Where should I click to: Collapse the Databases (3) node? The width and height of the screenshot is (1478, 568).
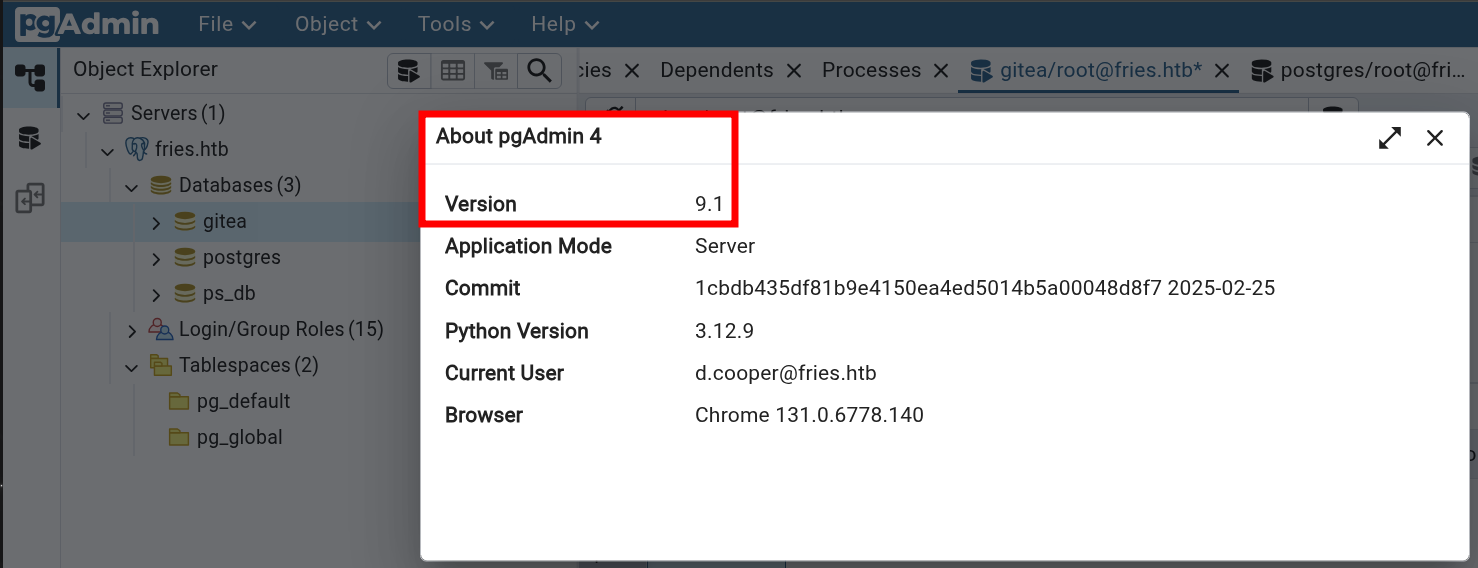pyautogui.click(x=132, y=186)
